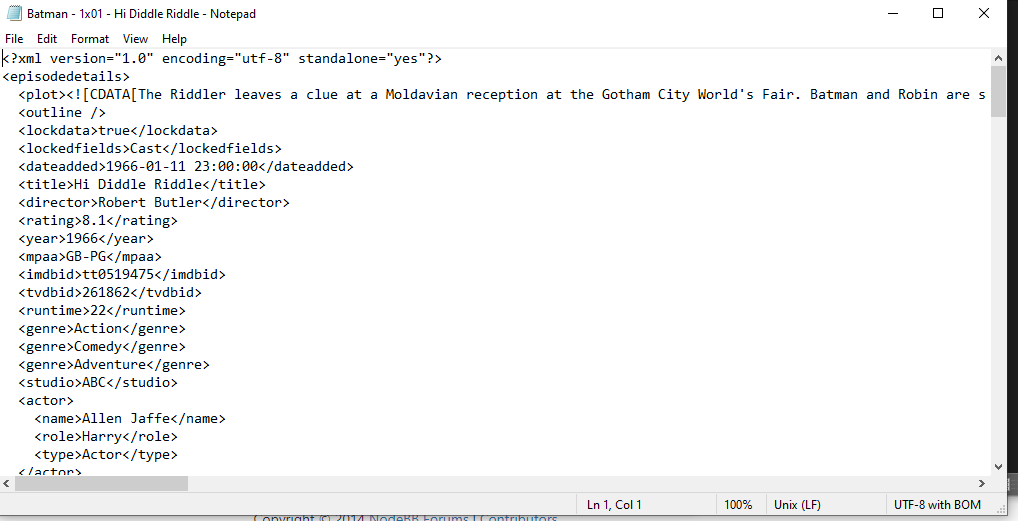Click the genre Comedy line
The image size is (1018, 521).
click(x=102, y=347)
